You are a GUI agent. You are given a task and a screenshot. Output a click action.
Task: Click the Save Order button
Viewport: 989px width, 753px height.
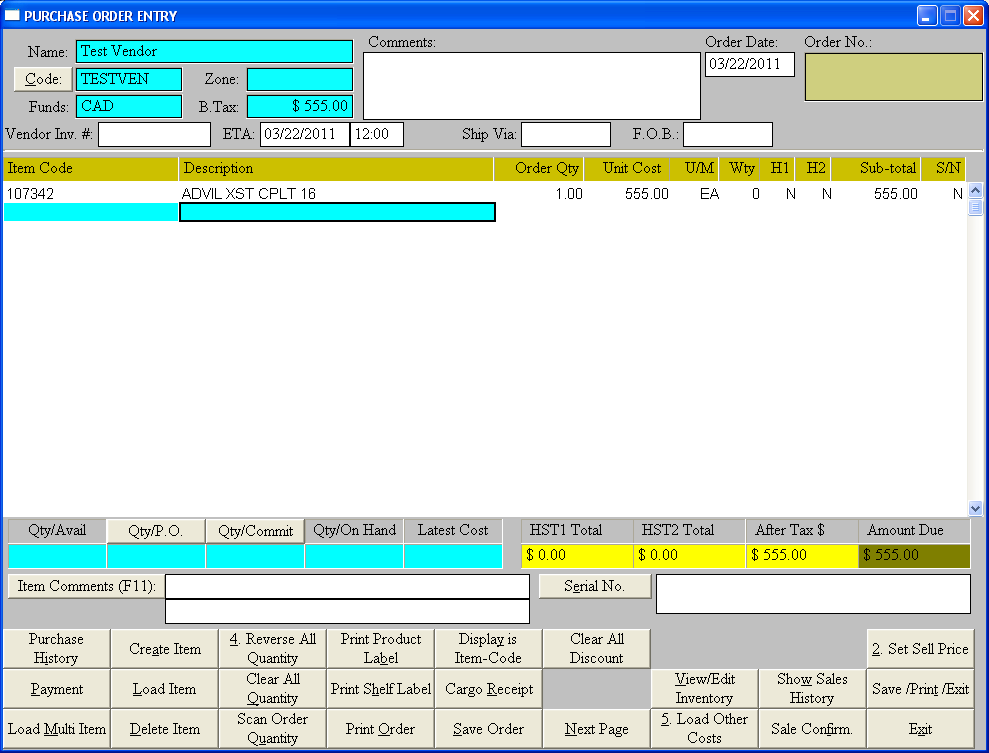(488, 729)
